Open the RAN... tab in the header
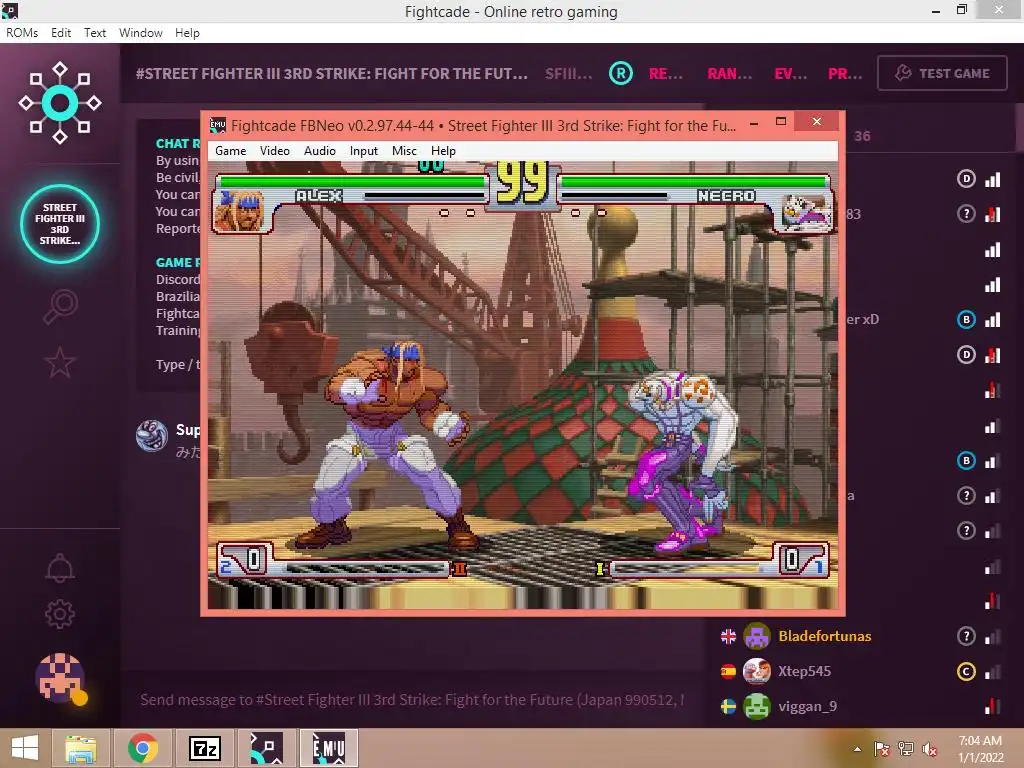Image resolution: width=1024 pixels, height=768 pixels. click(729, 73)
